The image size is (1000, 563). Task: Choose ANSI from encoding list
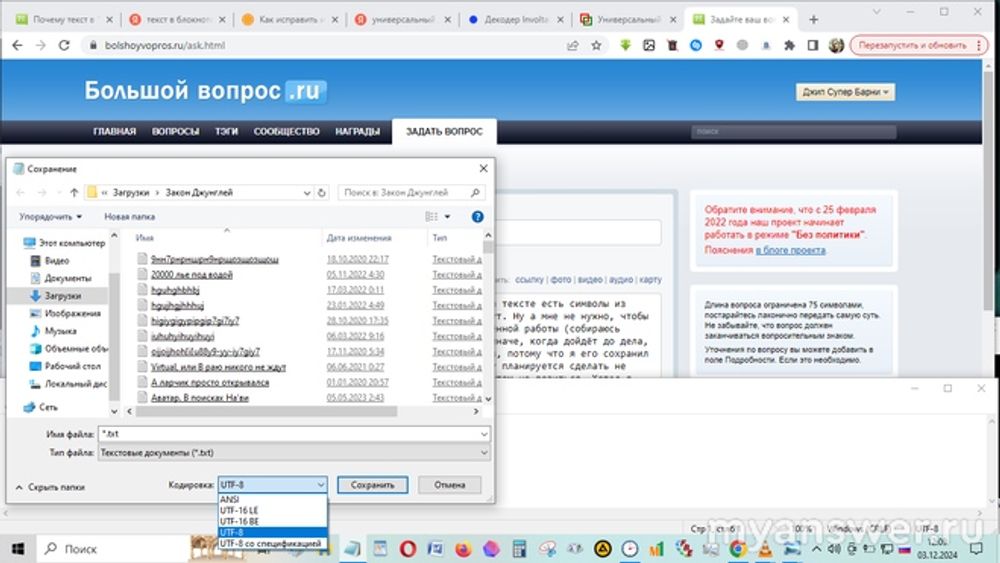pyautogui.click(x=230, y=499)
